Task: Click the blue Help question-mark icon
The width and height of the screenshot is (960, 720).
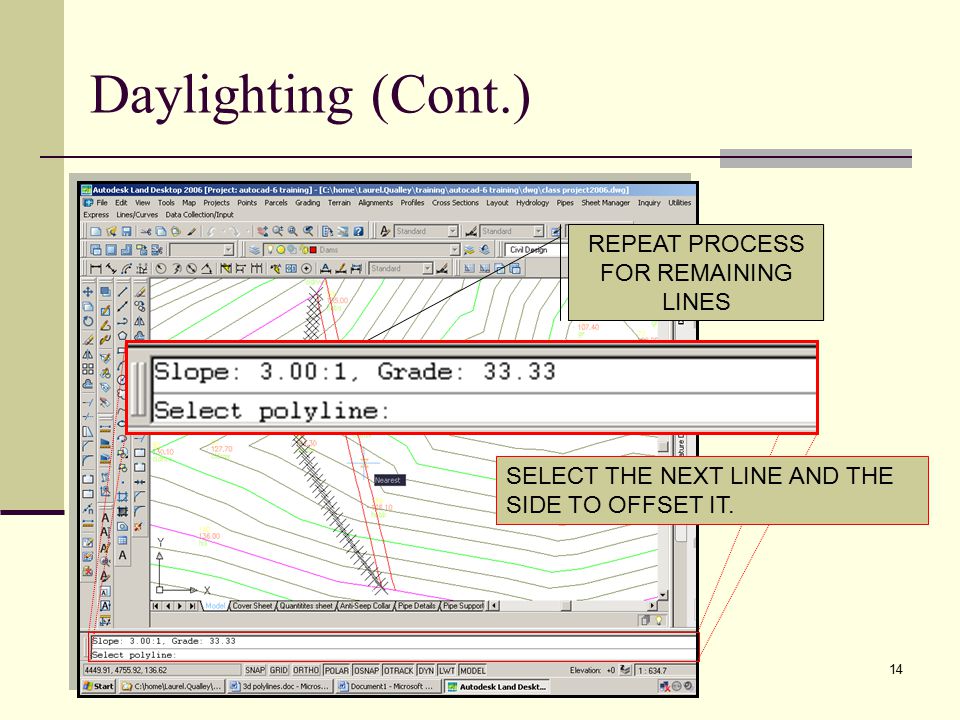Action: pyautogui.click(x=359, y=231)
